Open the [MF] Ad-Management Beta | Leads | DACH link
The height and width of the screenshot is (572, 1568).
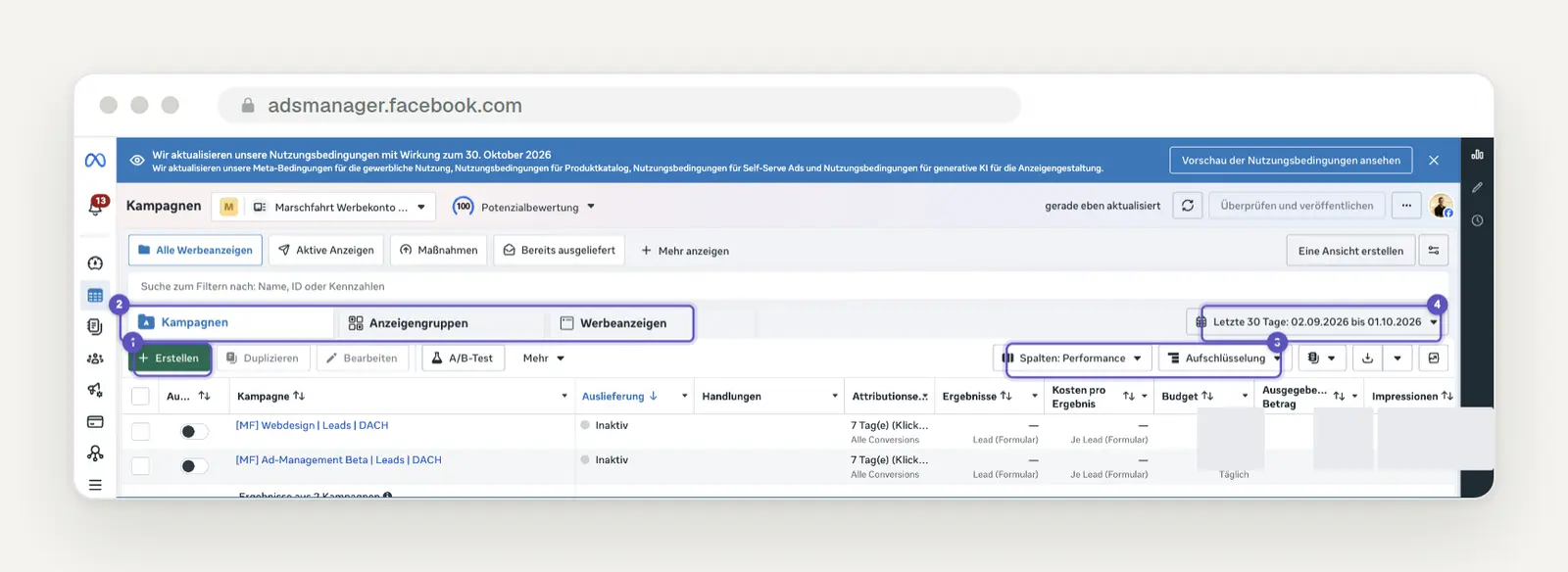coord(338,460)
